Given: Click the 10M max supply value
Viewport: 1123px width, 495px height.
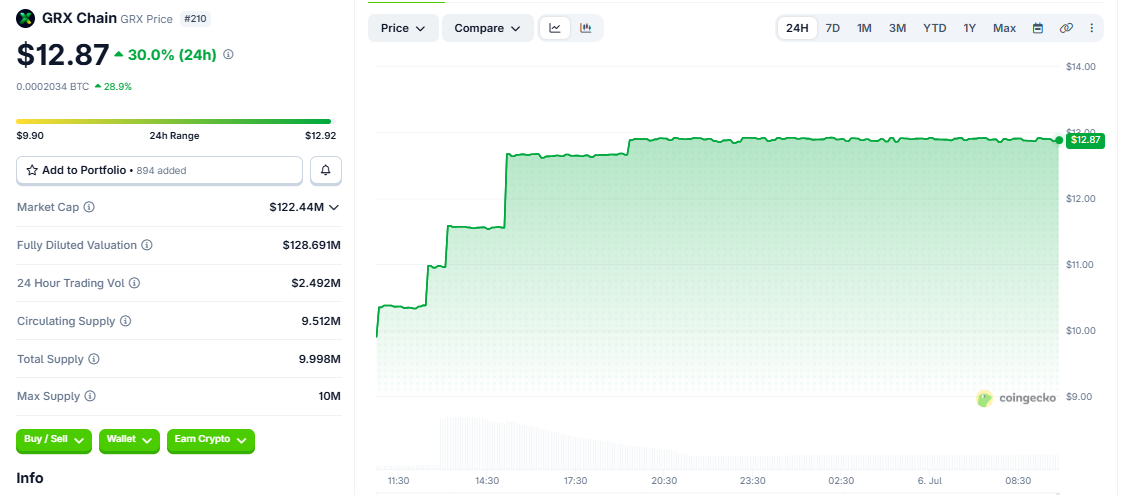Looking at the screenshot, I should tap(330, 396).
